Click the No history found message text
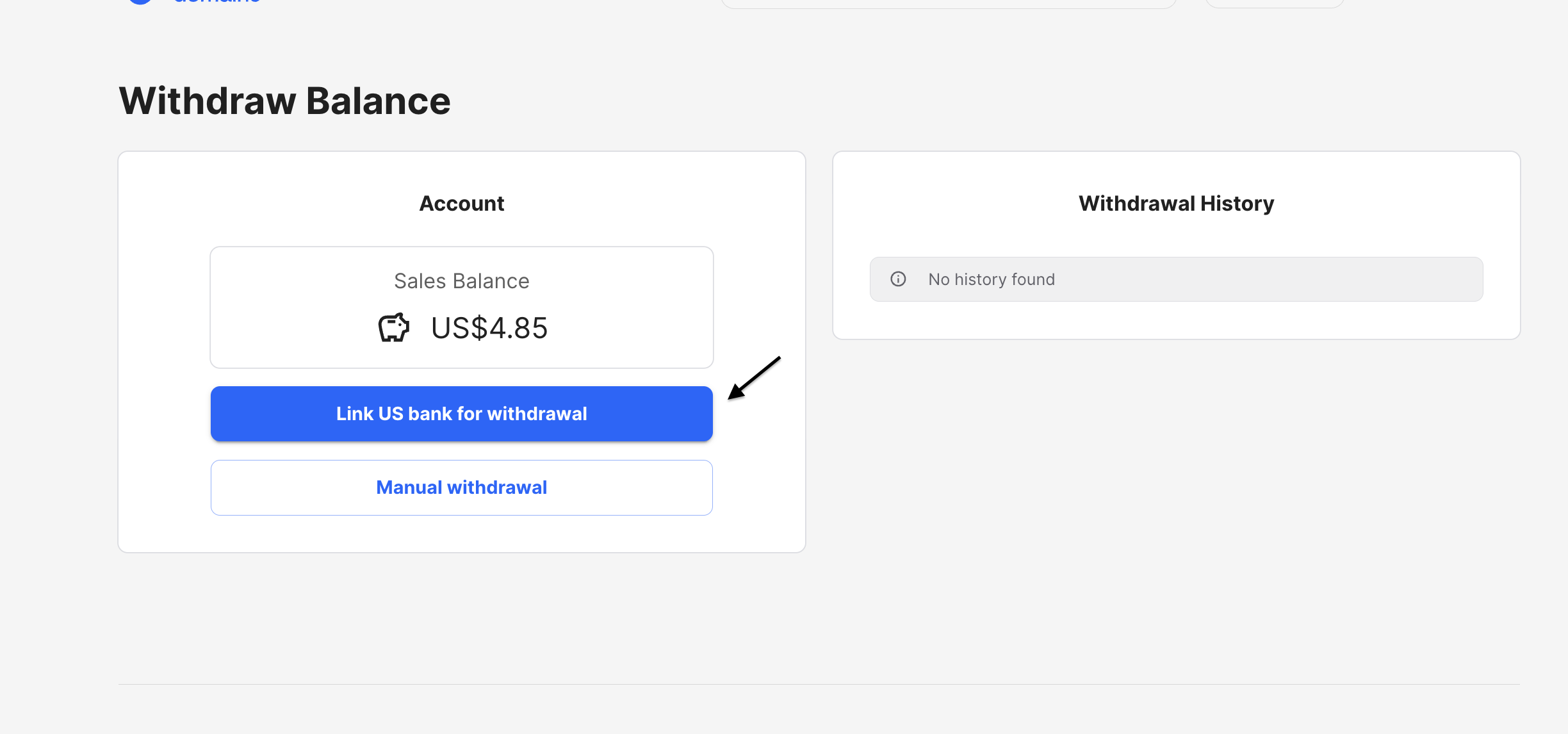 tap(991, 279)
